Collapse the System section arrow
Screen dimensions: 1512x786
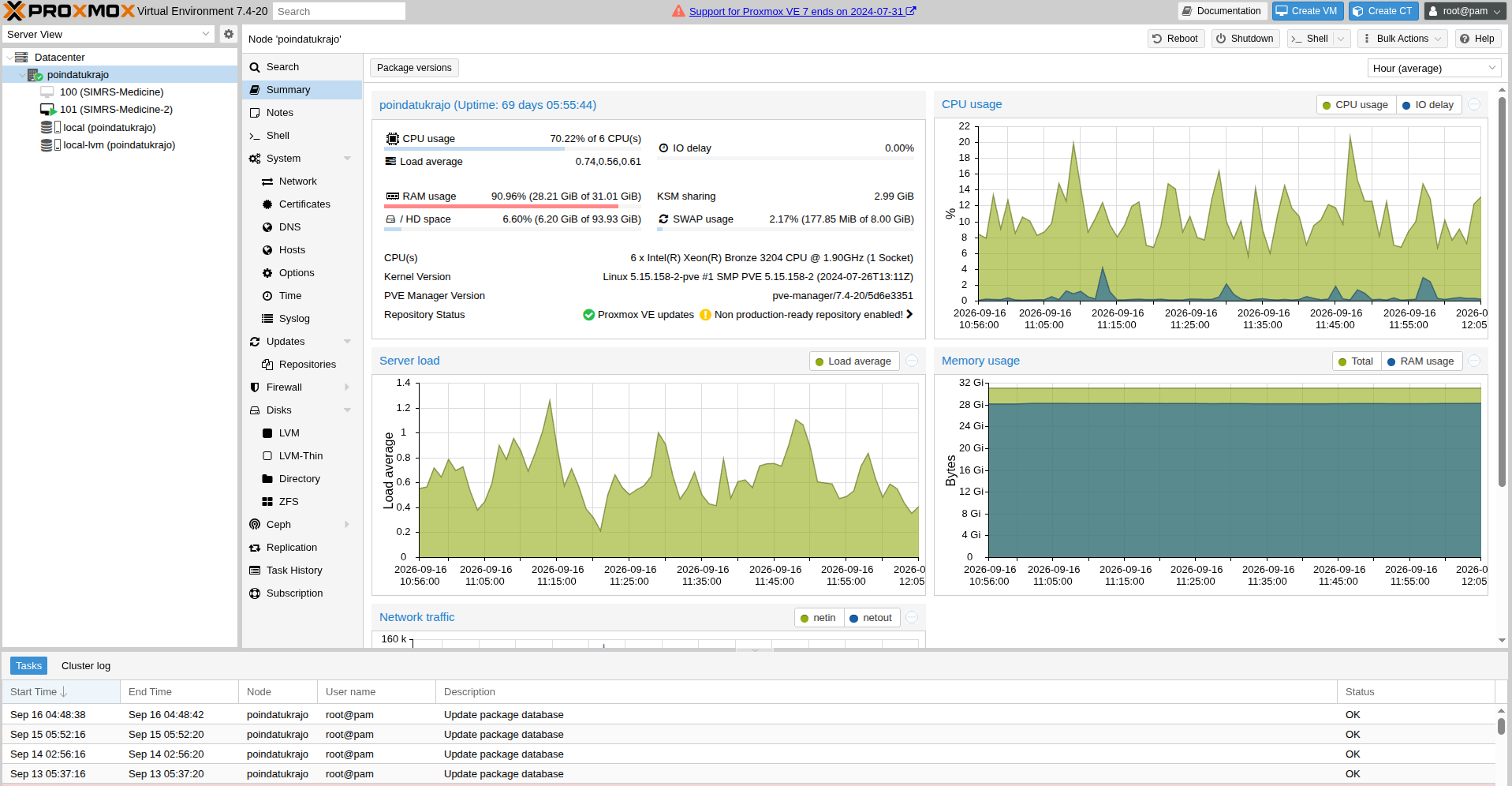click(x=347, y=159)
